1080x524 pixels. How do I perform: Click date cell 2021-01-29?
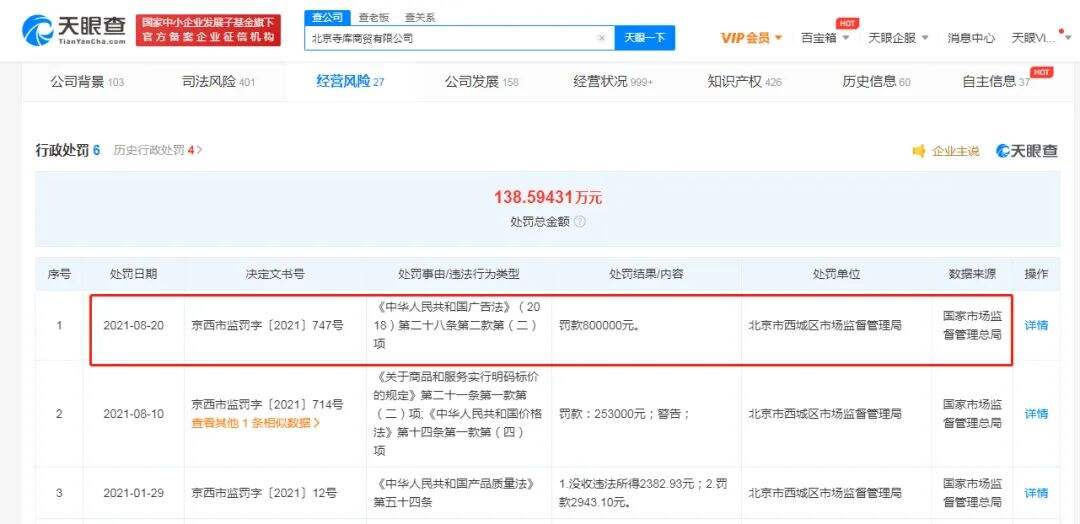pyautogui.click(x=134, y=493)
